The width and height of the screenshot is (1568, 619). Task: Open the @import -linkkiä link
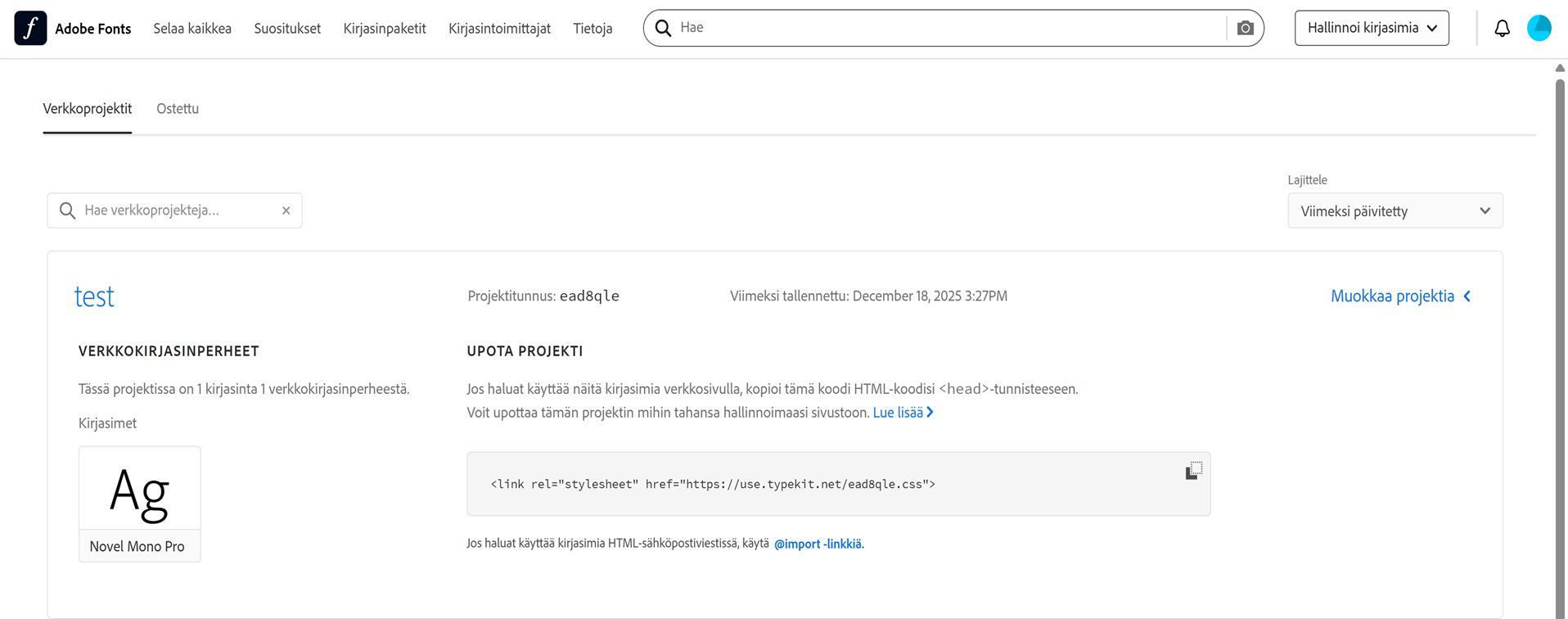[x=818, y=544]
